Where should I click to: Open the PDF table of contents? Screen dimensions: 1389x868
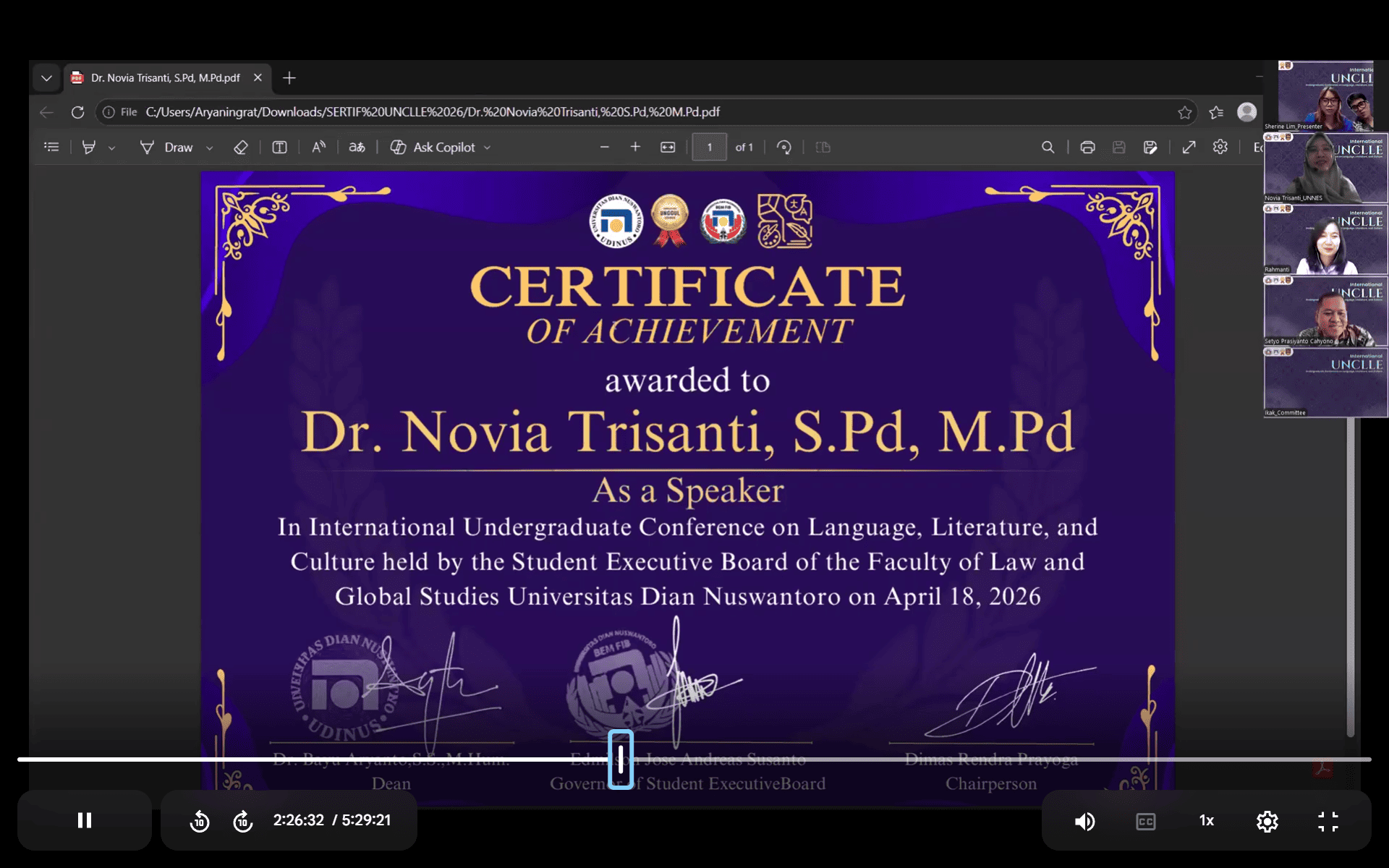(51, 147)
